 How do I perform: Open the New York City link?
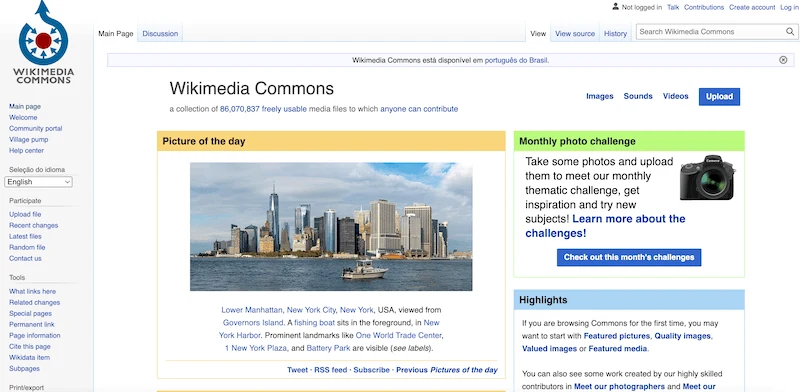click(x=311, y=310)
